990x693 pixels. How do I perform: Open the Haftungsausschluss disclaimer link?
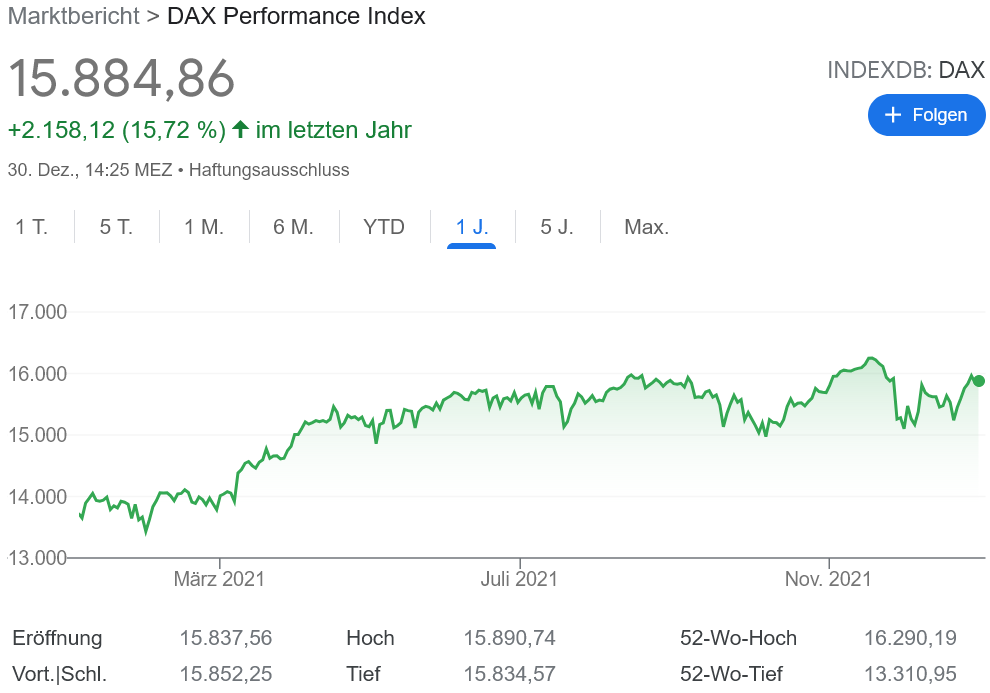pos(269,170)
